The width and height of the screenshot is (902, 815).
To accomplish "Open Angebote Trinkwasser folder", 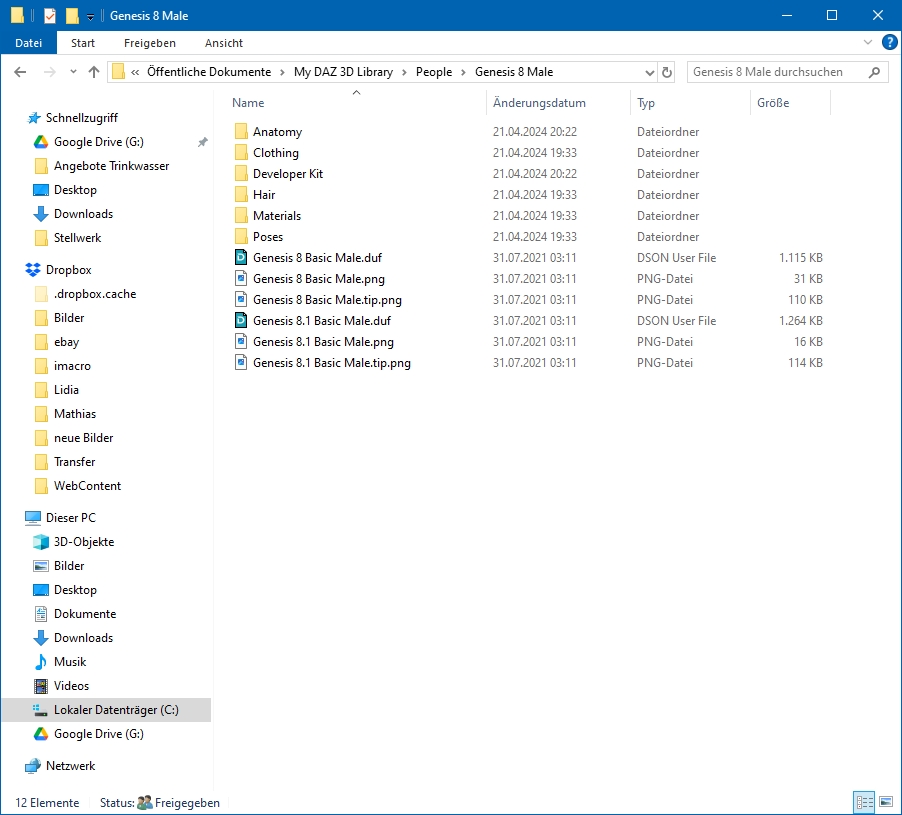I will click(111, 166).
